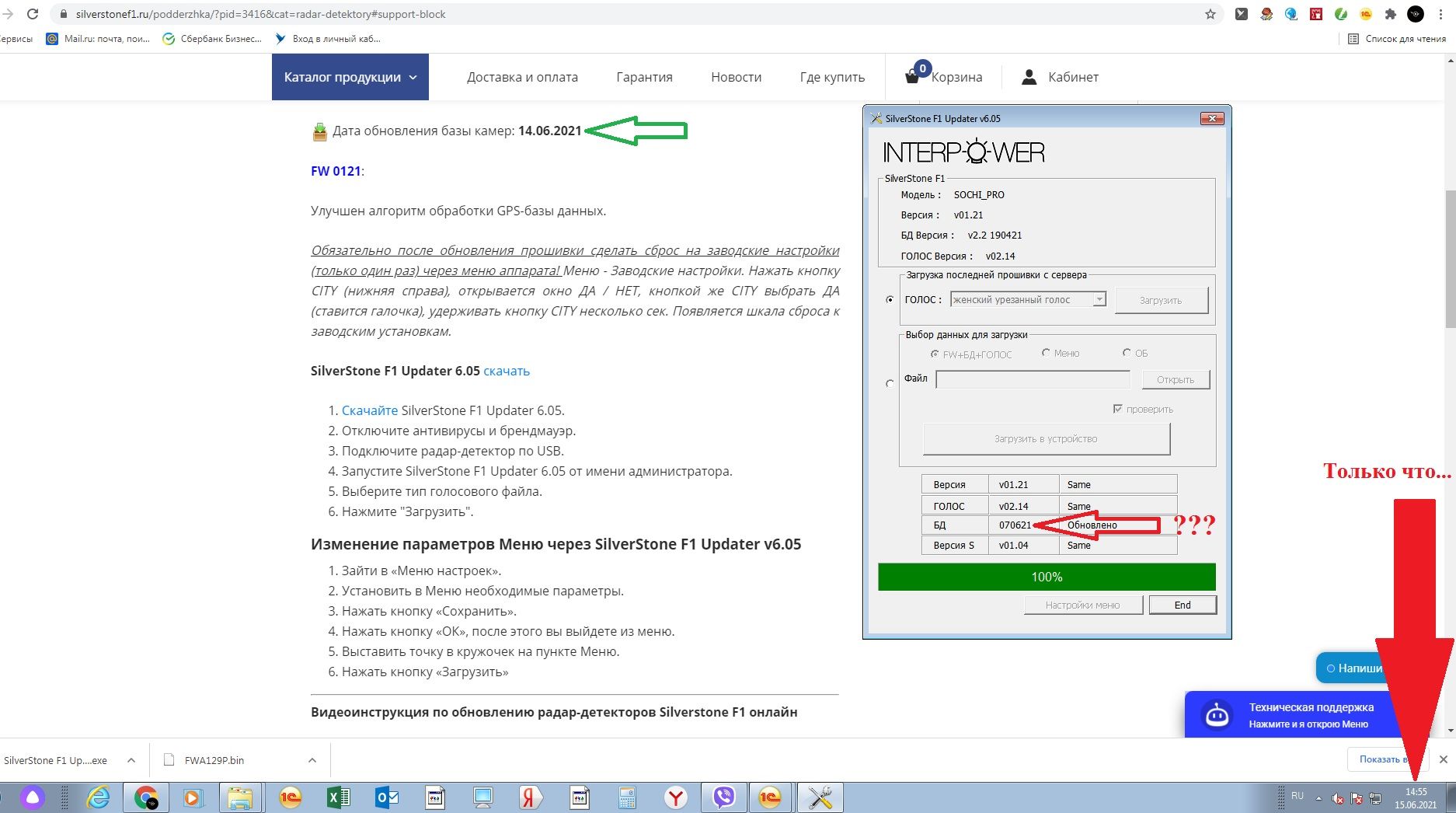Open the Доставка и оплата page

(x=522, y=77)
